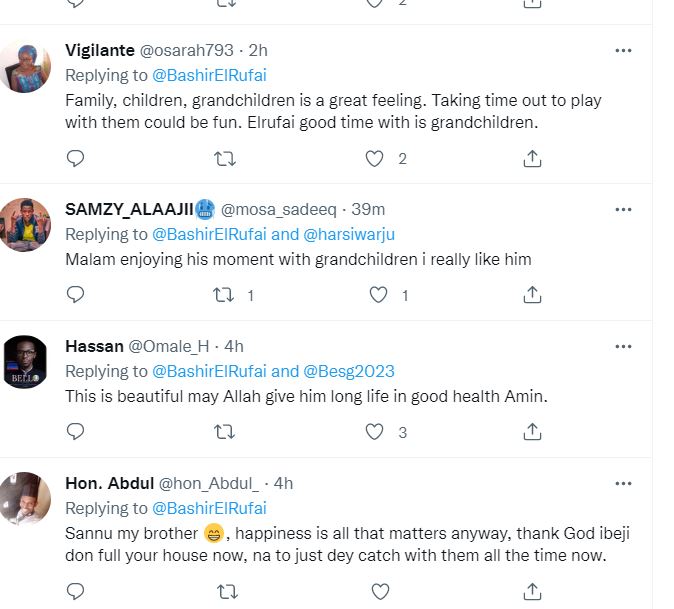Share Vigilante's tweet
Screen dimensions: 674x609
(533, 158)
